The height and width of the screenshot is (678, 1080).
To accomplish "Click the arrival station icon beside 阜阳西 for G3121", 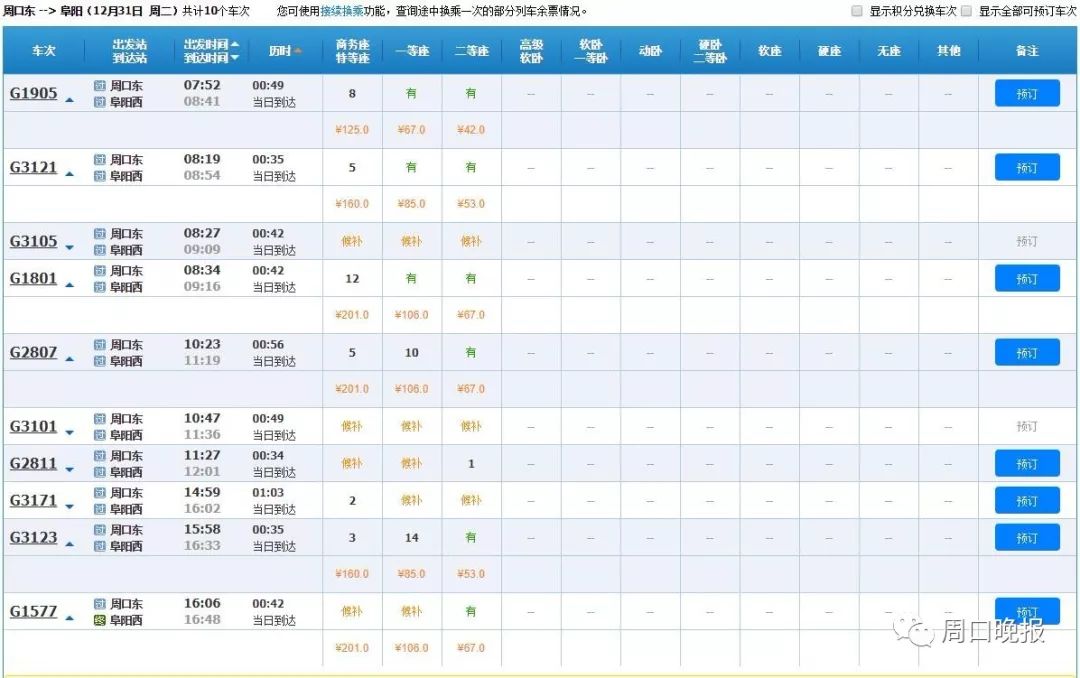I will click(99, 176).
